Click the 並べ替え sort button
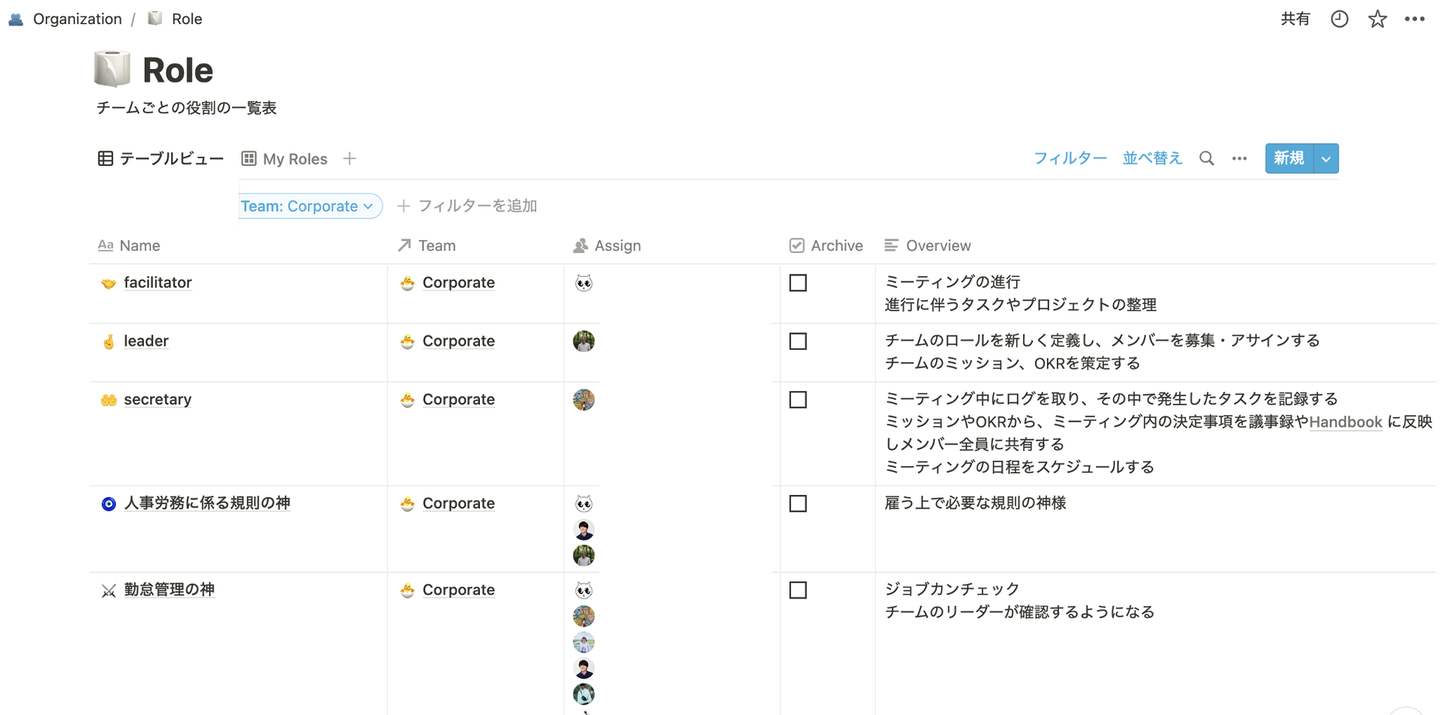This screenshot has height=715, width=1440. [1152, 158]
